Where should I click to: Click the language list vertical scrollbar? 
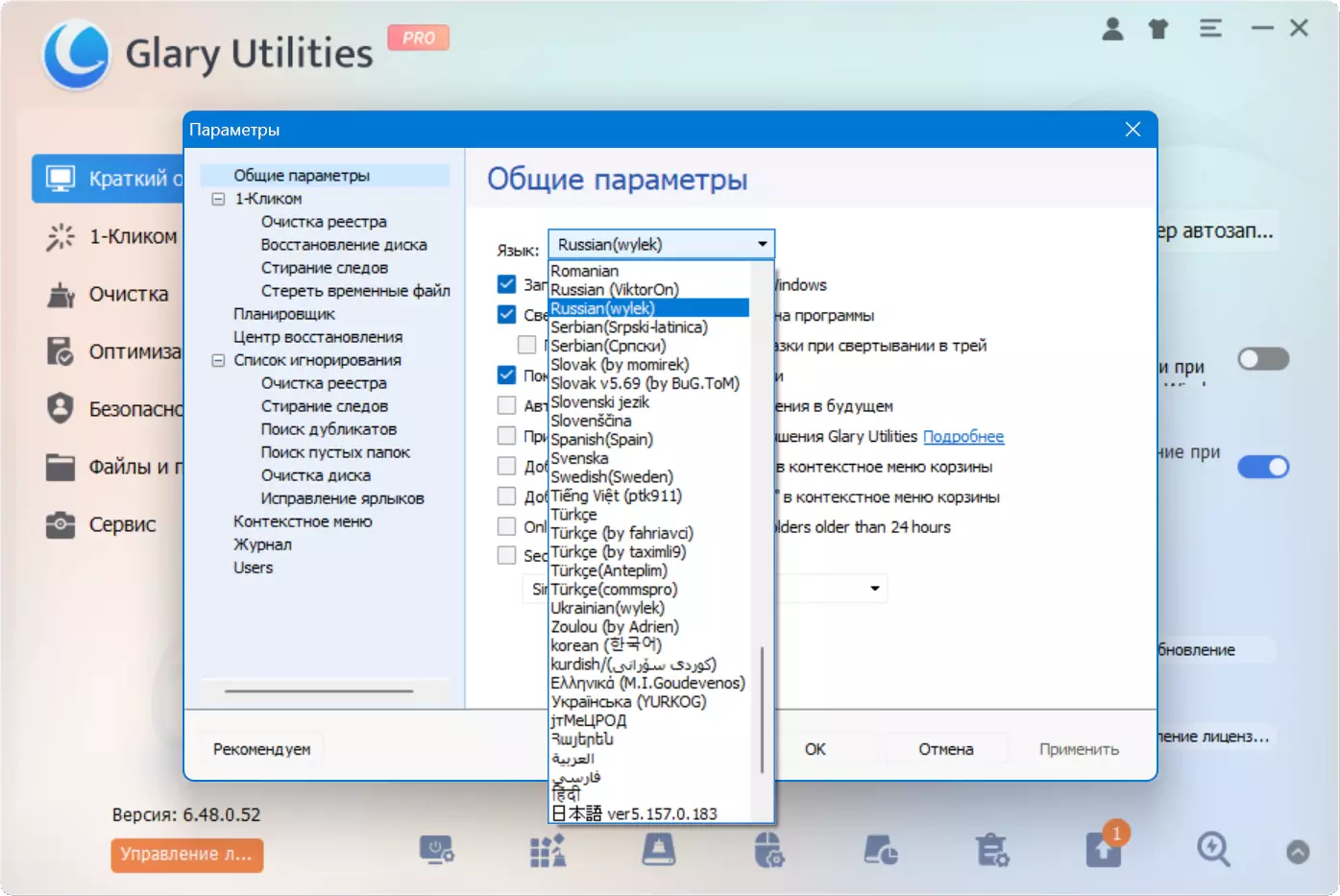pyautogui.click(x=762, y=709)
